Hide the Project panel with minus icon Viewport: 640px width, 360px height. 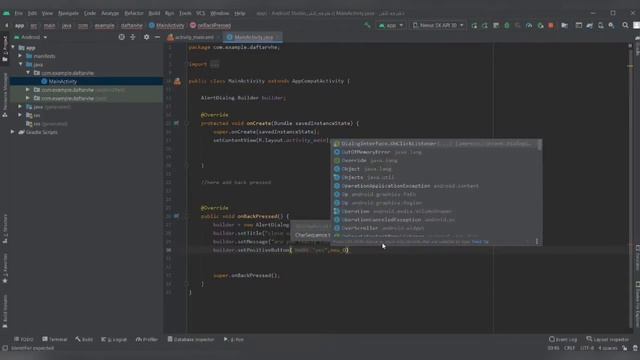click(x=157, y=37)
